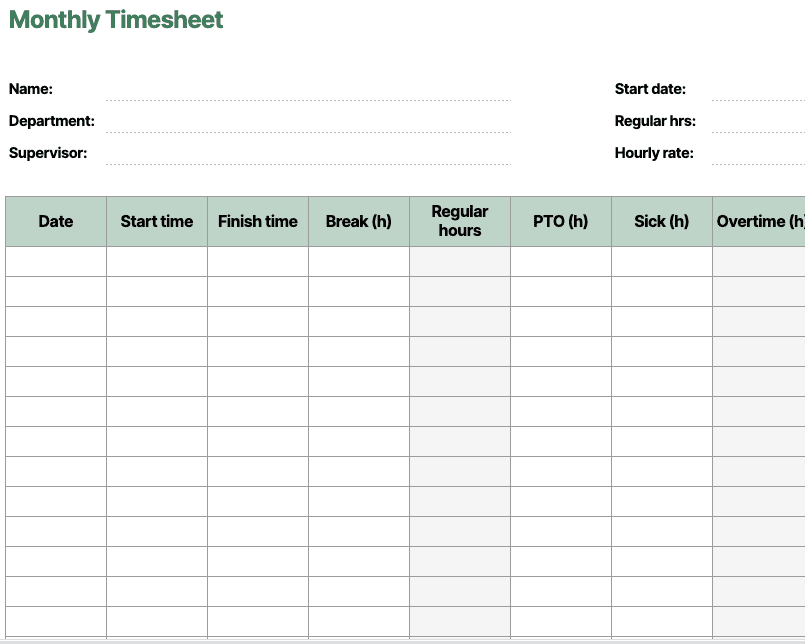Click the Start date input line
The image size is (805, 644).
(x=758, y=90)
